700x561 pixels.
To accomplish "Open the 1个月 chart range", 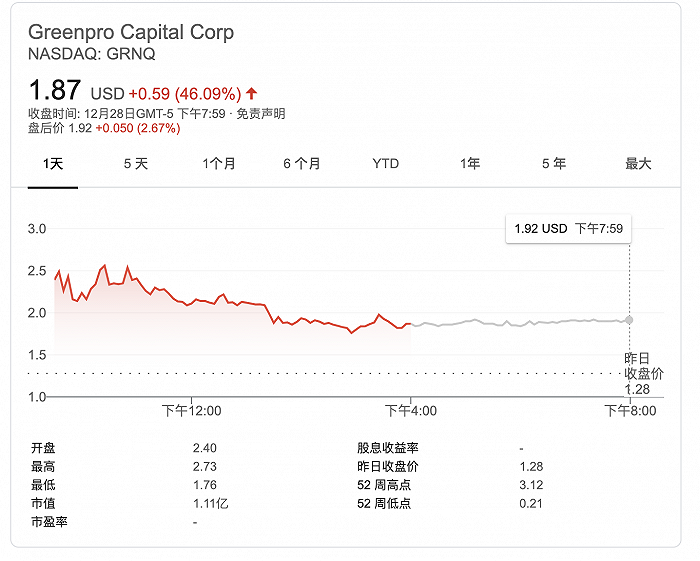I will 219,163.
